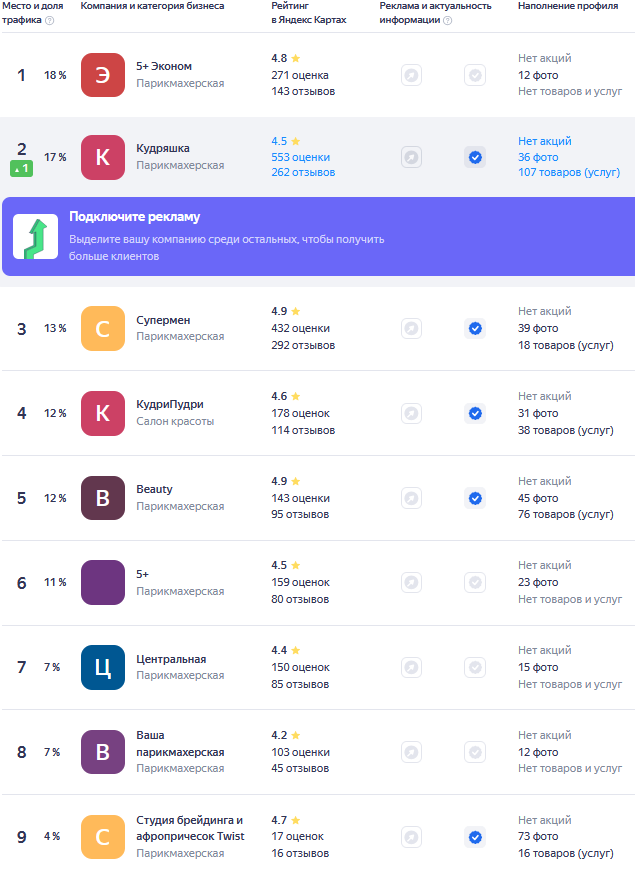
Task: Click the green position change badge for Кудряшка
Action: [x=21, y=168]
